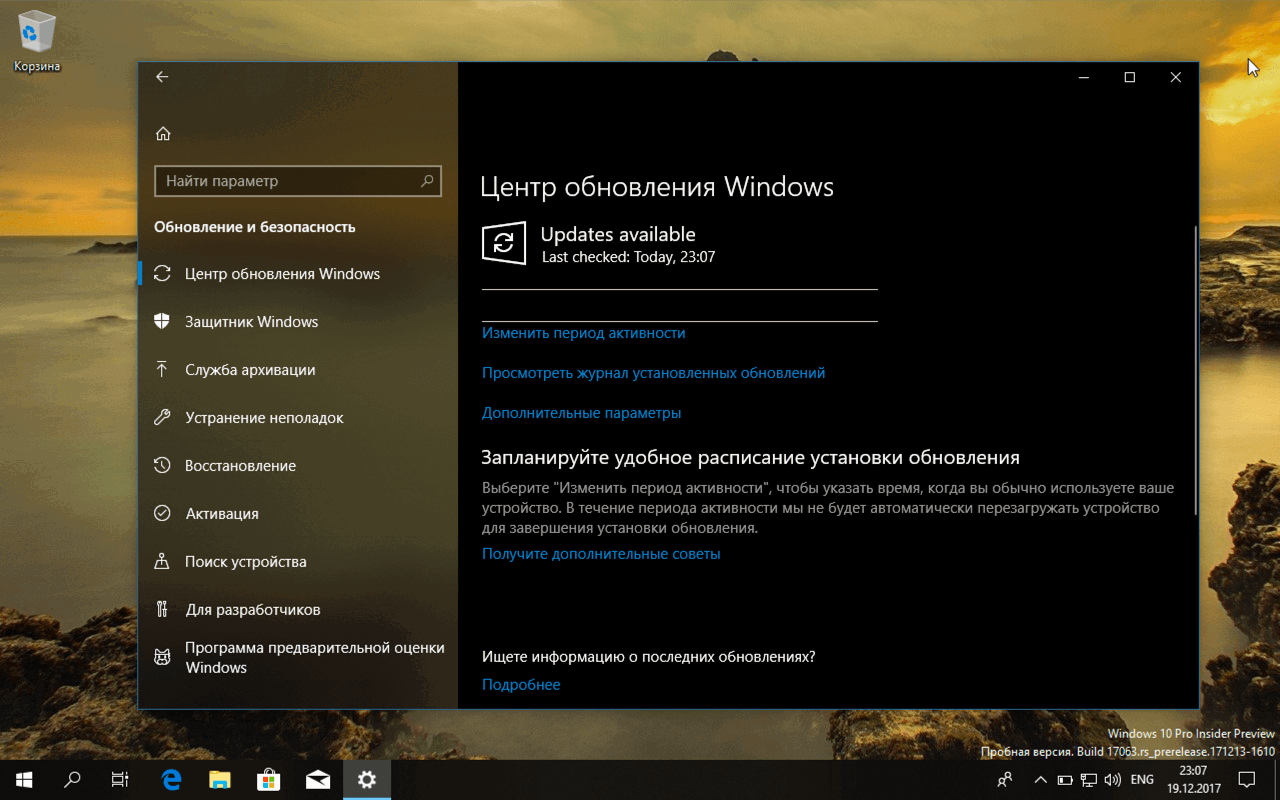Open the Mail app from the taskbar
Viewport: 1280px width, 800px height.
(318, 779)
